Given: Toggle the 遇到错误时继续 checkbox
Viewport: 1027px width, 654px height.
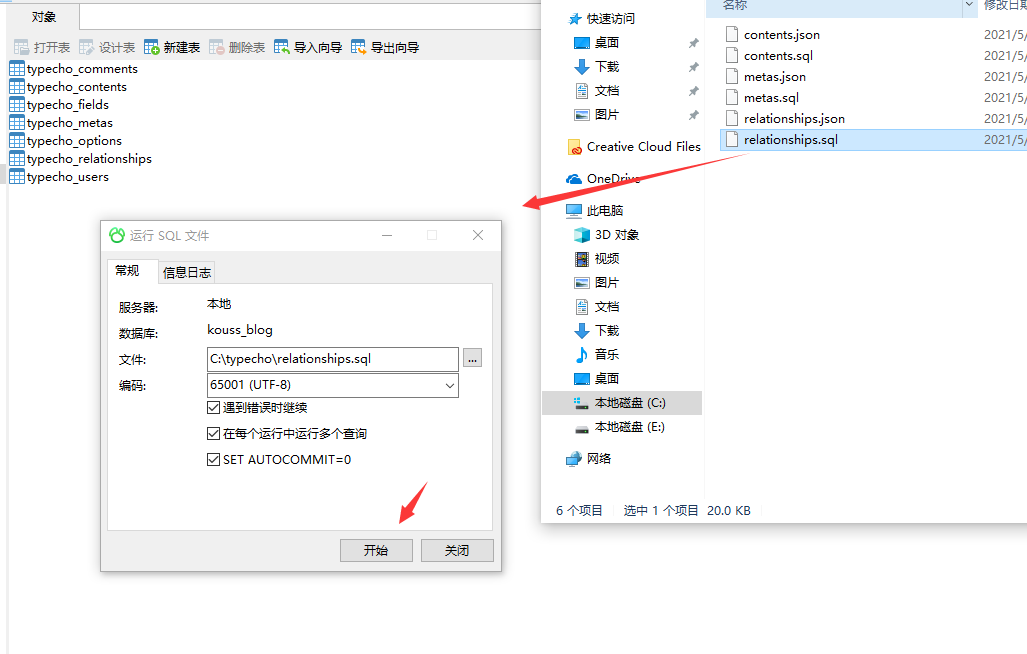Looking at the screenshot, I should [213, 408].
